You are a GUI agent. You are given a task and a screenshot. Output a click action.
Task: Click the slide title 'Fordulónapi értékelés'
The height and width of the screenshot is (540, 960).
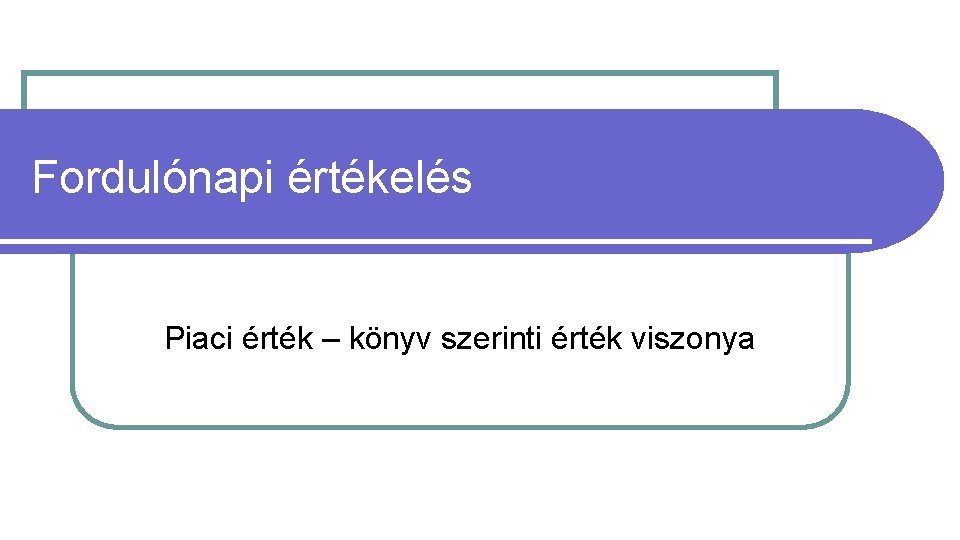252,178
